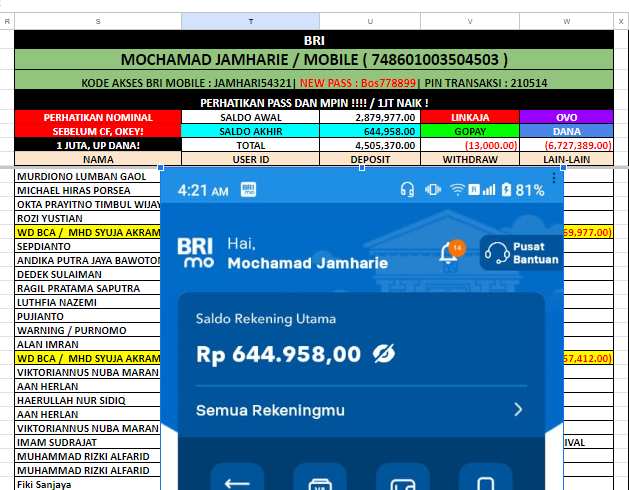
Task: Select SALDO AWAL value 2,879,977.00
Action: point(370,117)
